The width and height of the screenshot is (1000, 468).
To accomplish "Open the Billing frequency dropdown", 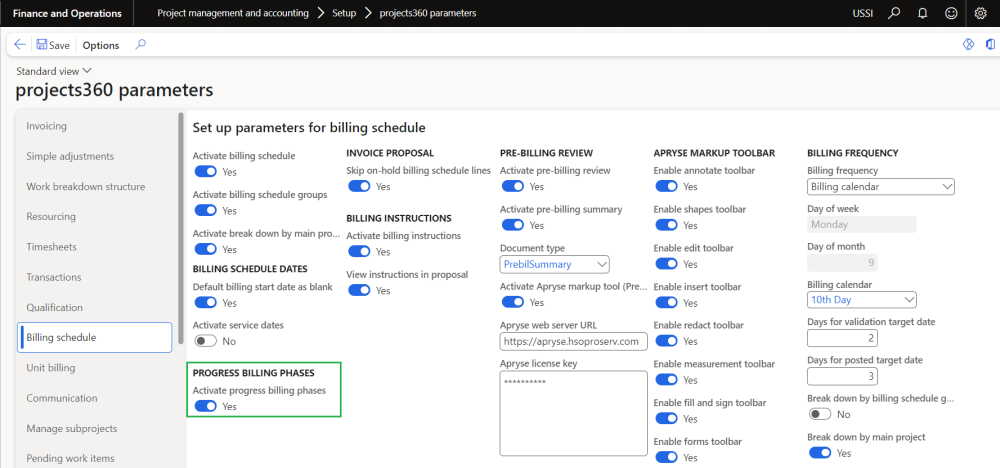I will click(881, 186).
